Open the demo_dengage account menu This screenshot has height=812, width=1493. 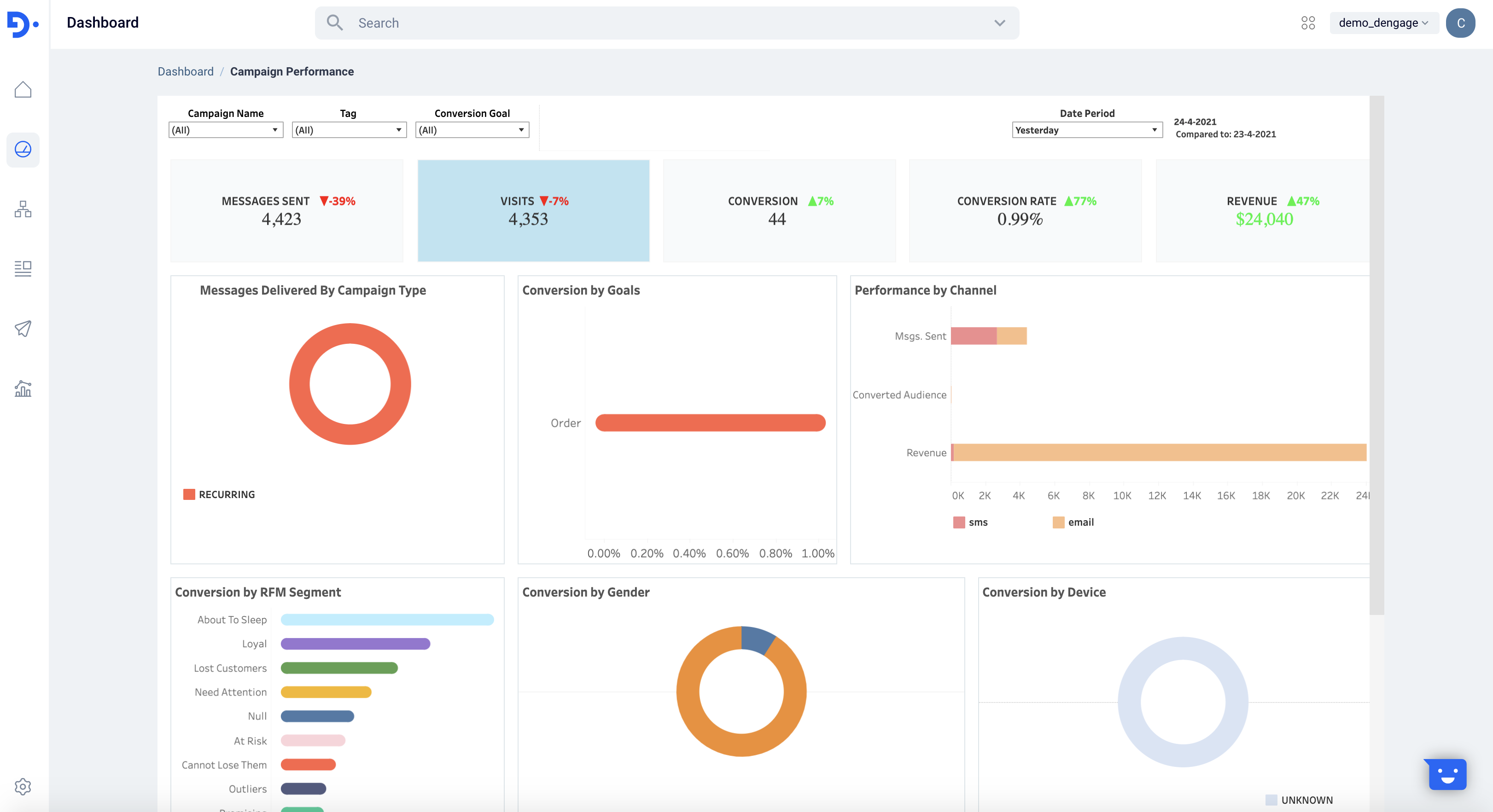point(1383,23)
